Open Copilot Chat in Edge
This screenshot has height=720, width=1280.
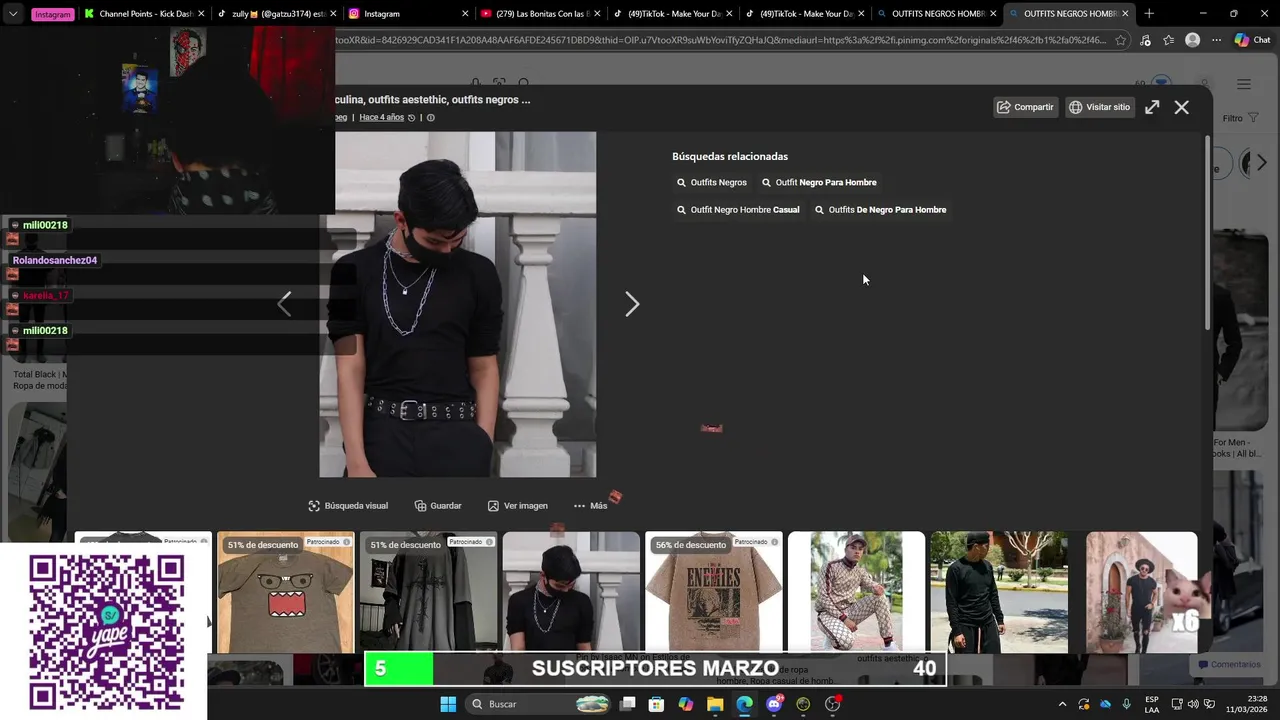point(1252,40)
